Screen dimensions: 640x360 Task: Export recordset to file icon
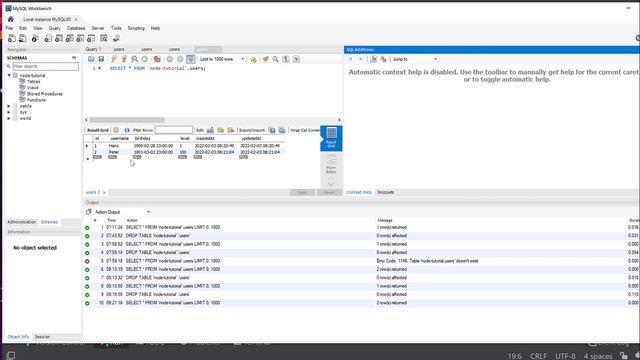point(272,130)
